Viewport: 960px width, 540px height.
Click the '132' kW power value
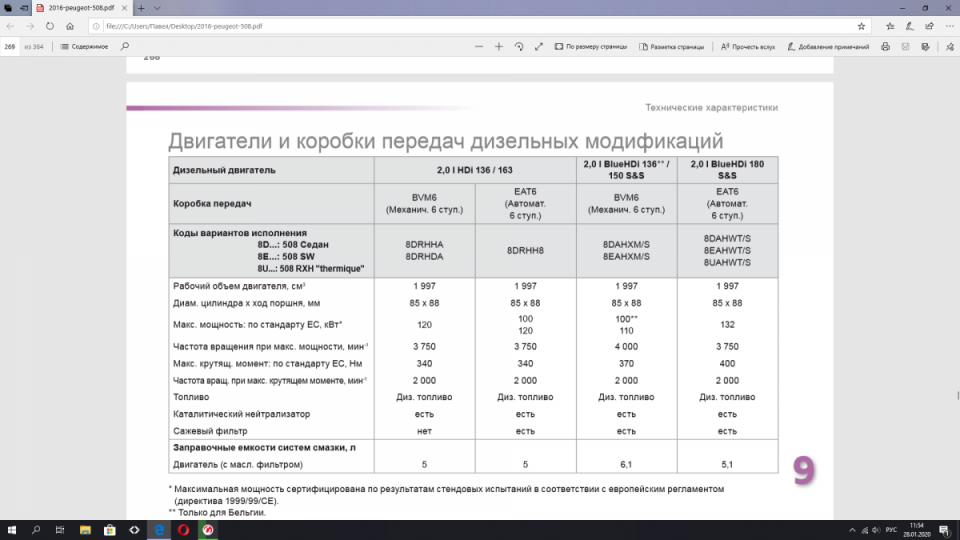727,324
